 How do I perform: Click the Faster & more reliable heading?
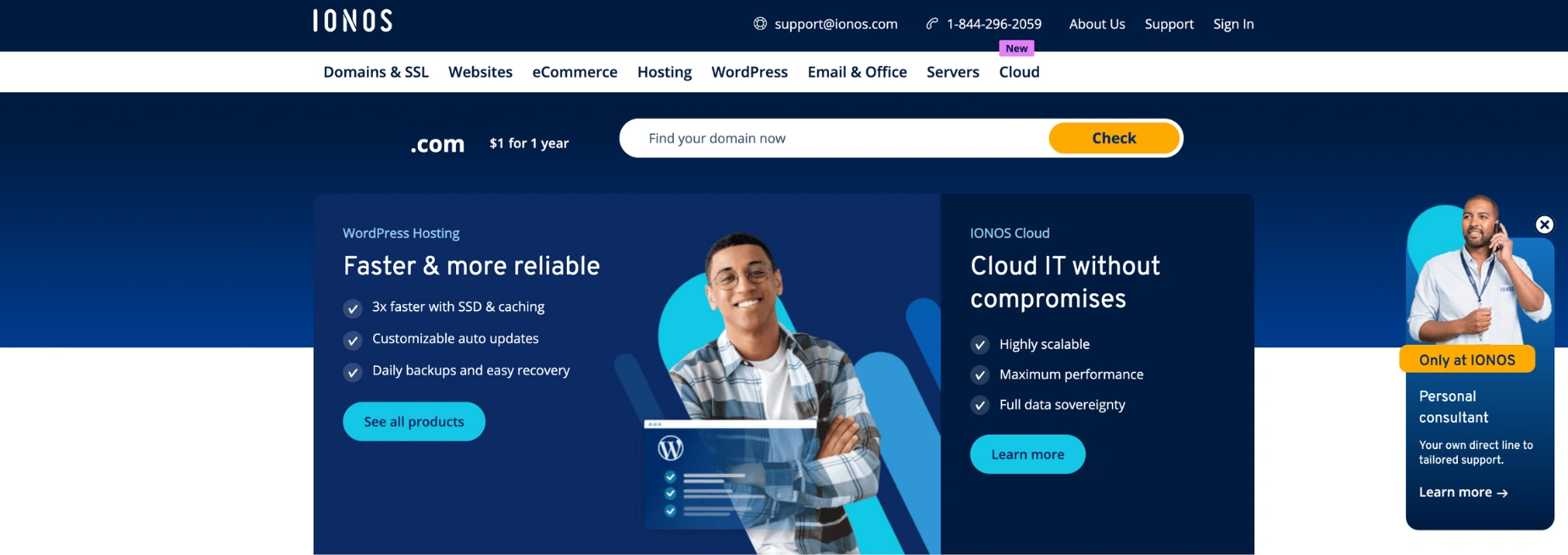[x=471, y=266]
